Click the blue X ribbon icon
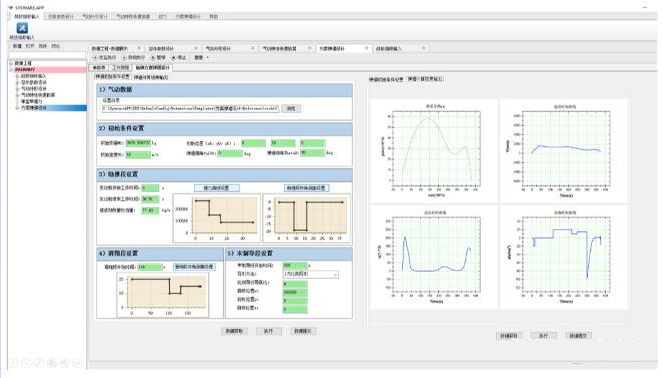This screenshot has height=378, width=662. point(22,28)
